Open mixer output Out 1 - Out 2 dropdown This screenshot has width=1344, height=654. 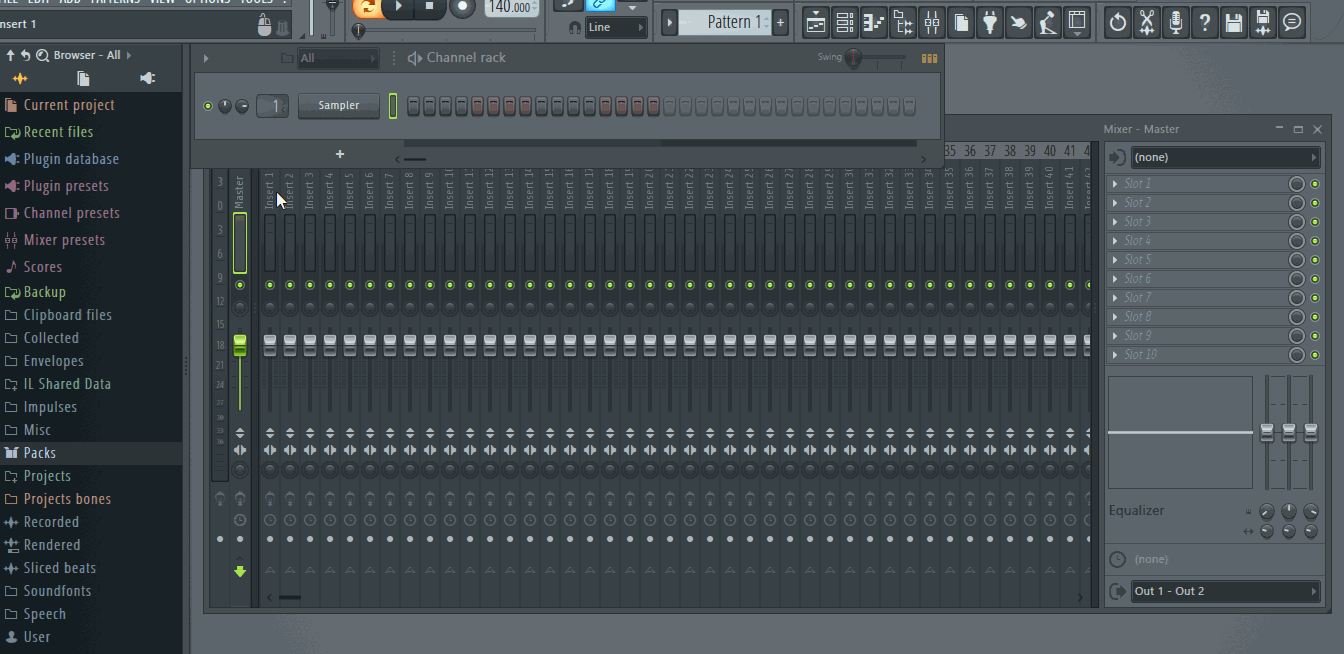1225,591
